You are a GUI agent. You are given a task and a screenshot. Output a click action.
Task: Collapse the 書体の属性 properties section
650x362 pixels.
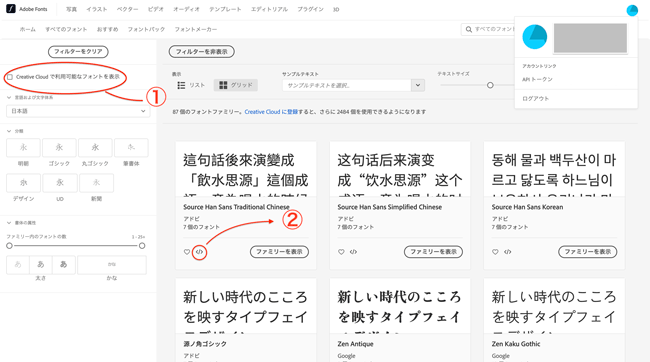tap(9, 223)
